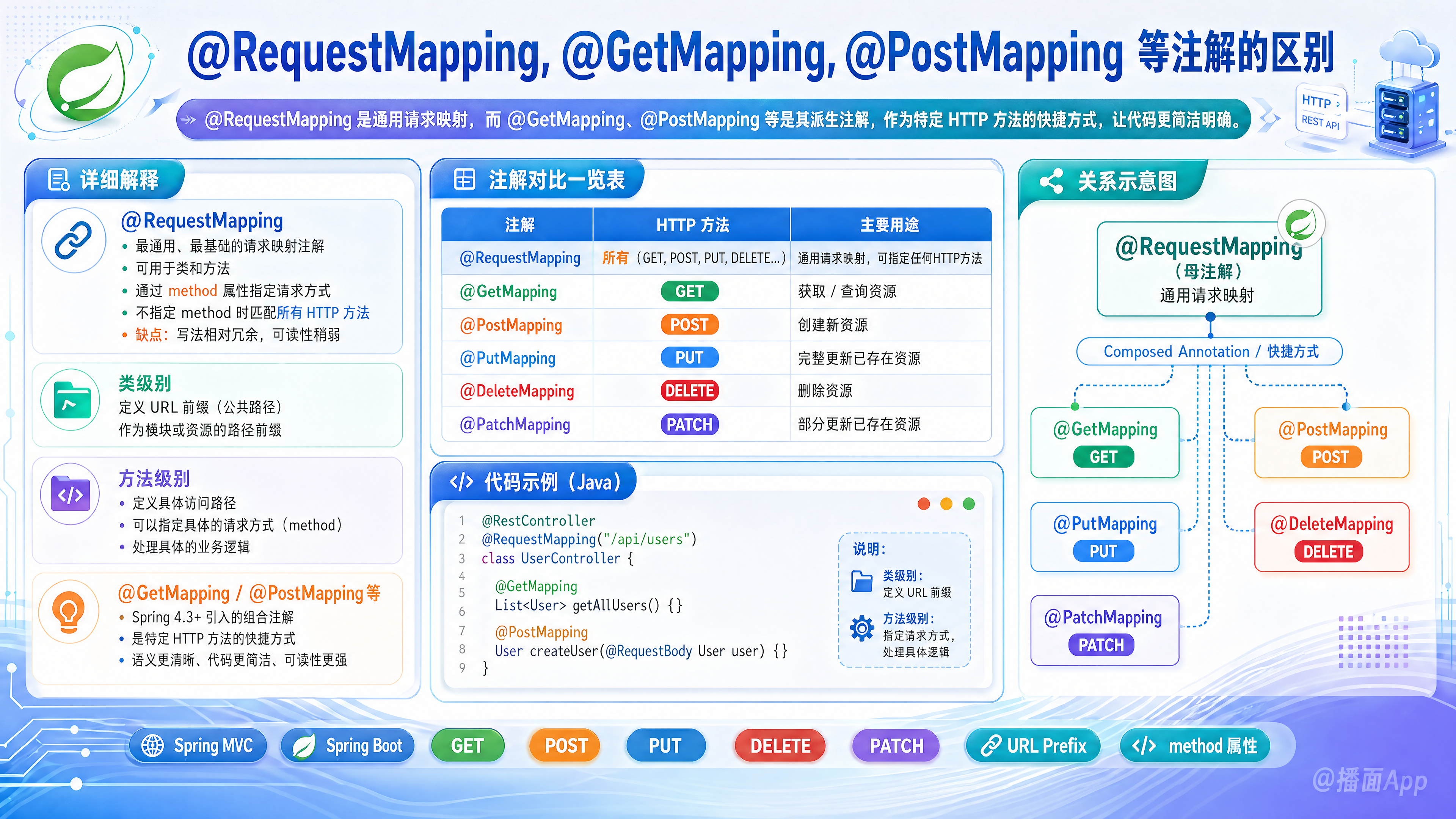Click the HTTP 方法 column header
The height and width of the screenshot is (819, 1456).
692,225
